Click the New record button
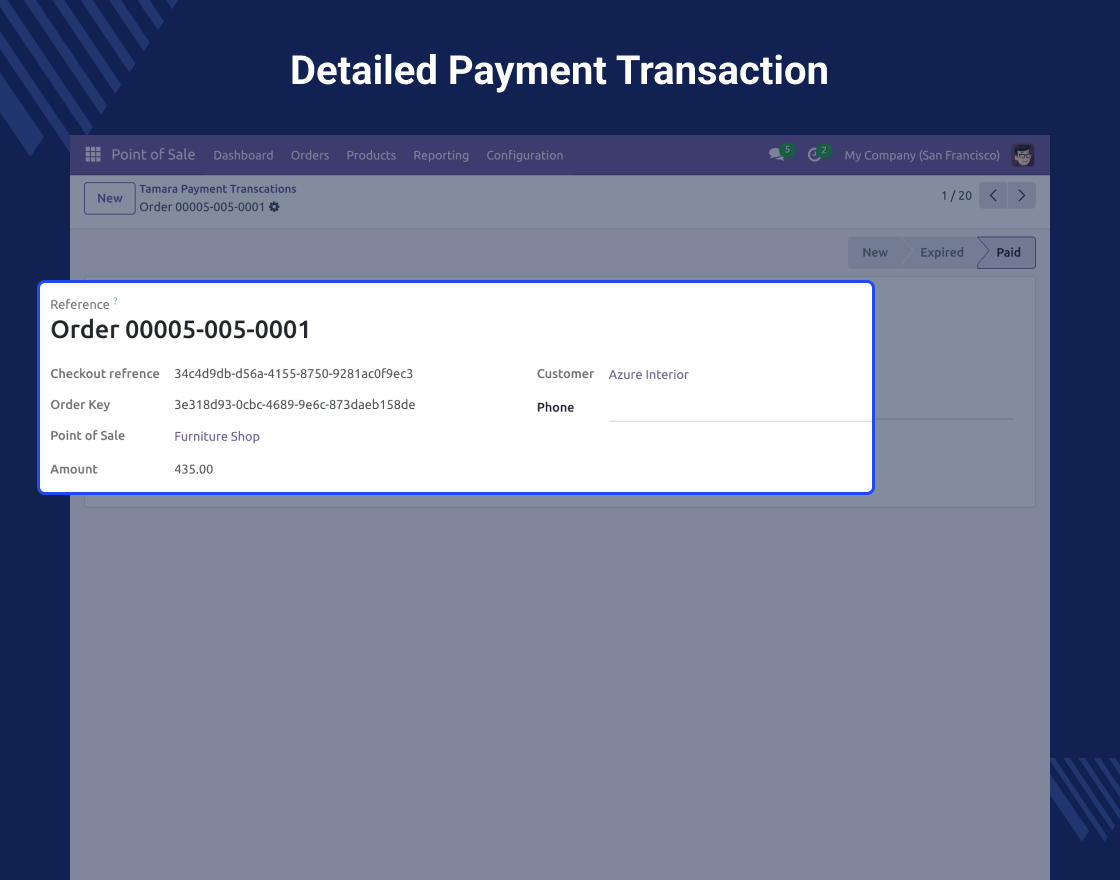 tap(109, 198)
